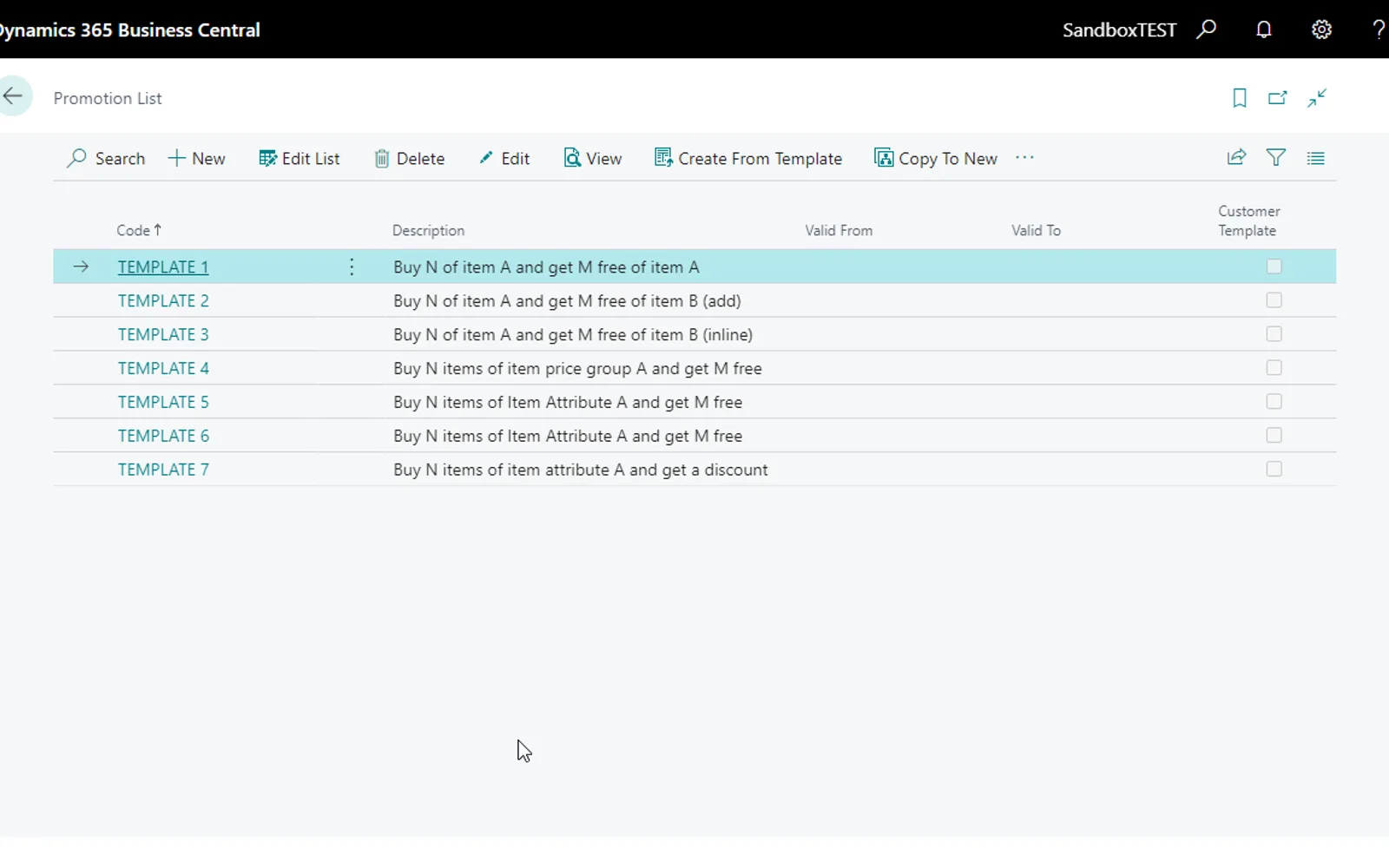Click the Edit action
The width and height of the screenshot is (1389, 868).
[x=504, y=158]
